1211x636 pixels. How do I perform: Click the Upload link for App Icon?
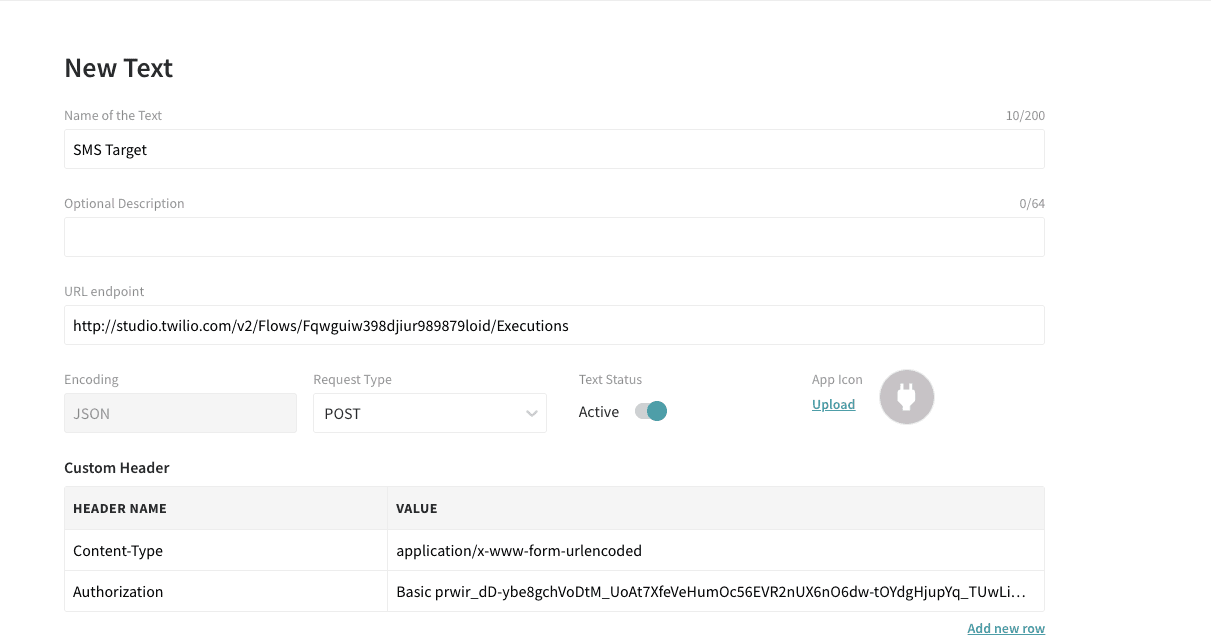pyautogui.click(x=833, y=405)
